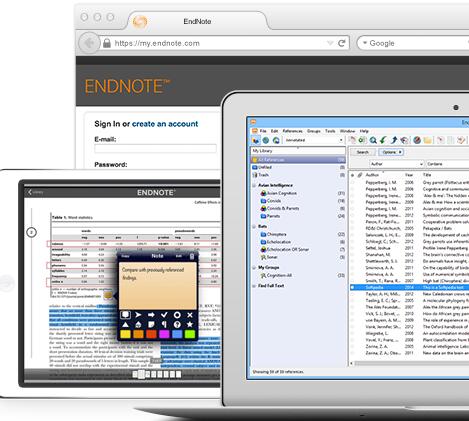Pick the green note color swatch

[x=190, y=334]
